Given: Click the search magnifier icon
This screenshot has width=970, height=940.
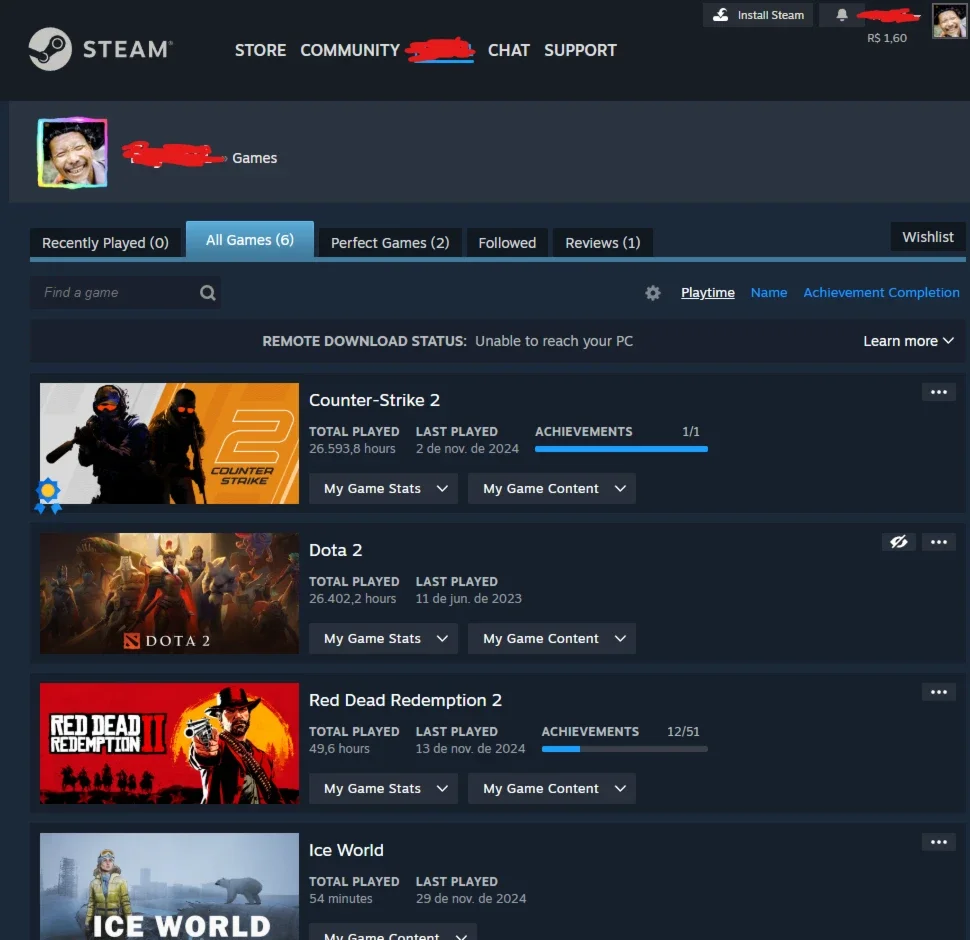Looking at the screenshot, I should click(208, 293).
